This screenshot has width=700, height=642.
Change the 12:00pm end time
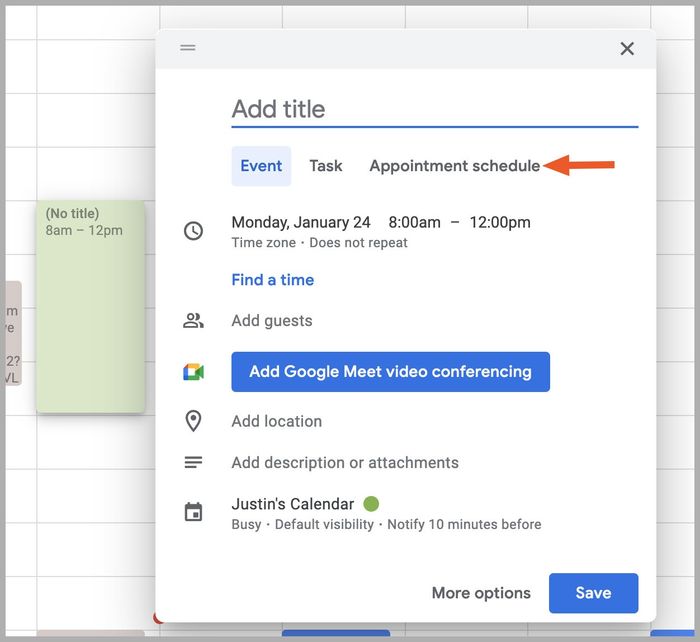pos(500,222)
